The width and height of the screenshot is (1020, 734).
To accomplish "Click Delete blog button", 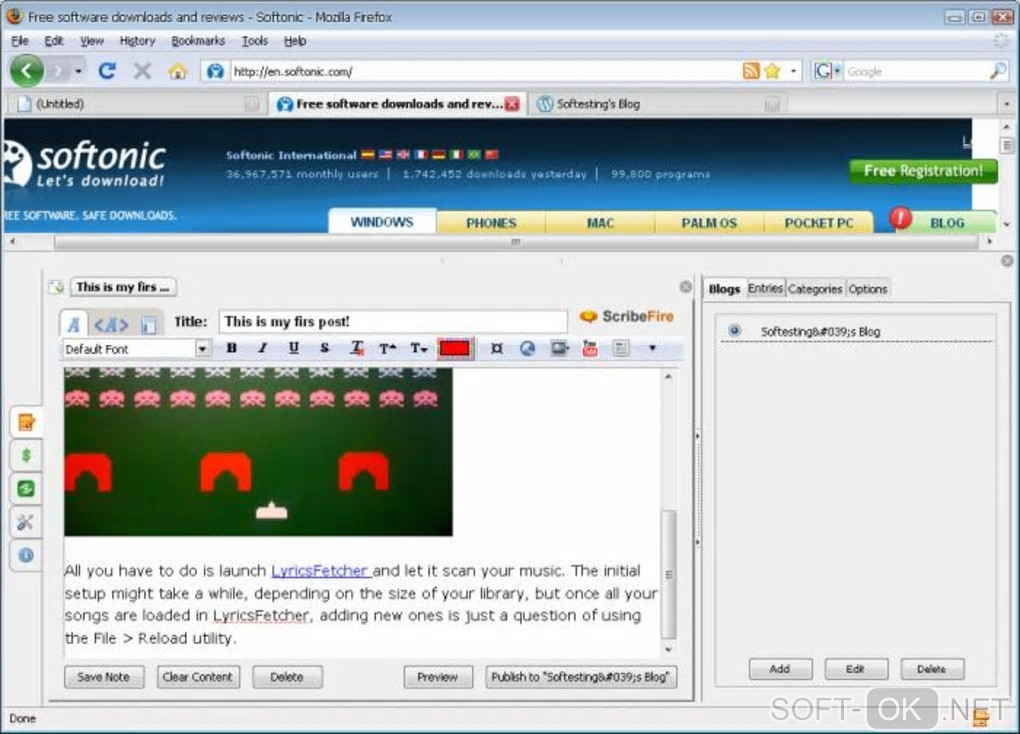I will point(932,669).
